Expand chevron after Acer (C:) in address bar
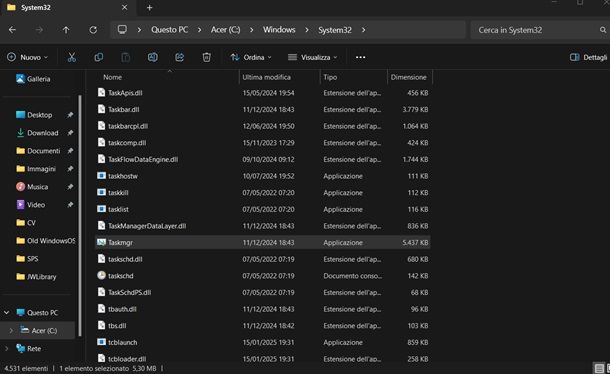 click(252, 30)
